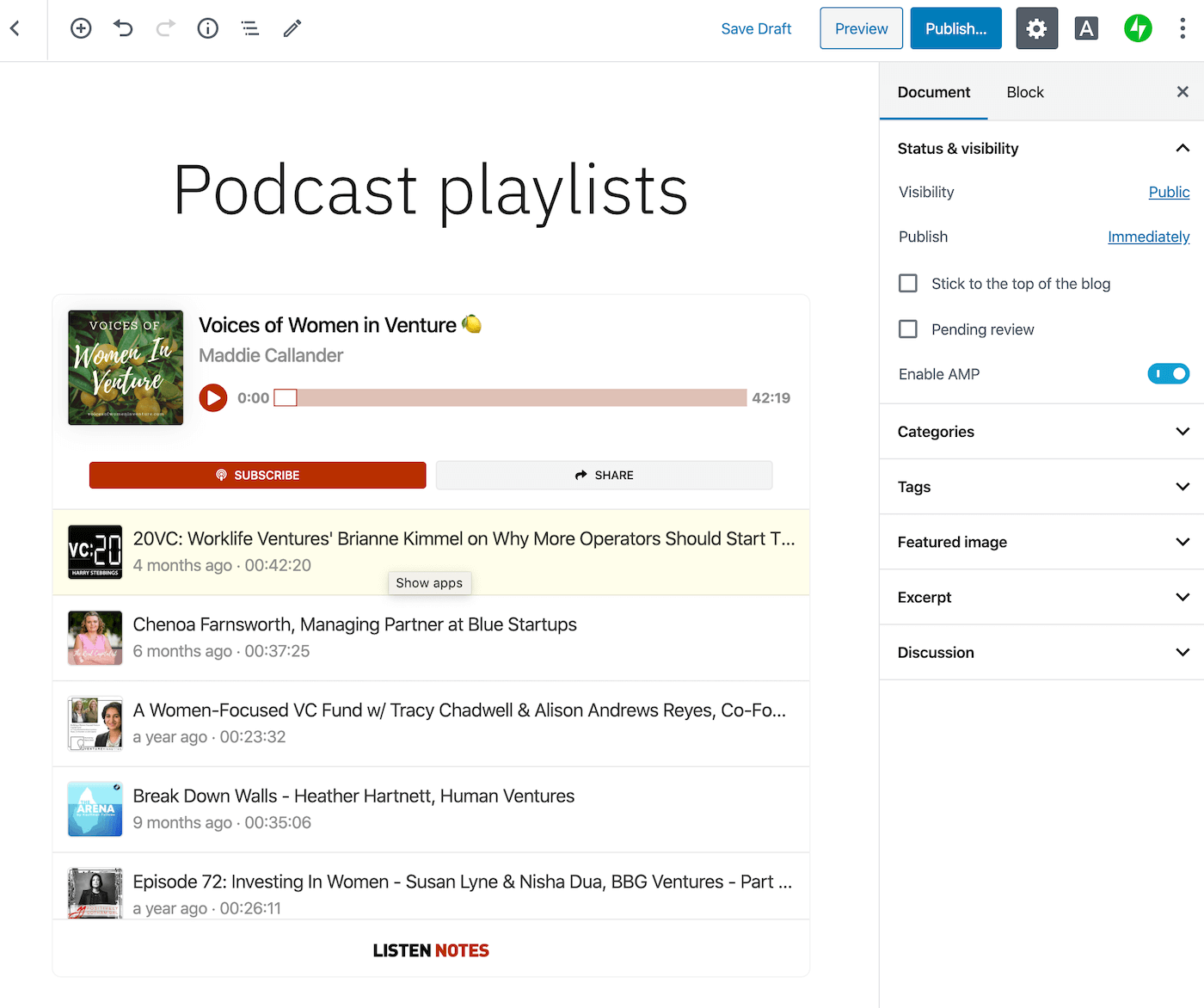This screenshot has height=1008, width=1204.
Task: Click the 20VC episode thumbnail
Action: click(95, 552)
